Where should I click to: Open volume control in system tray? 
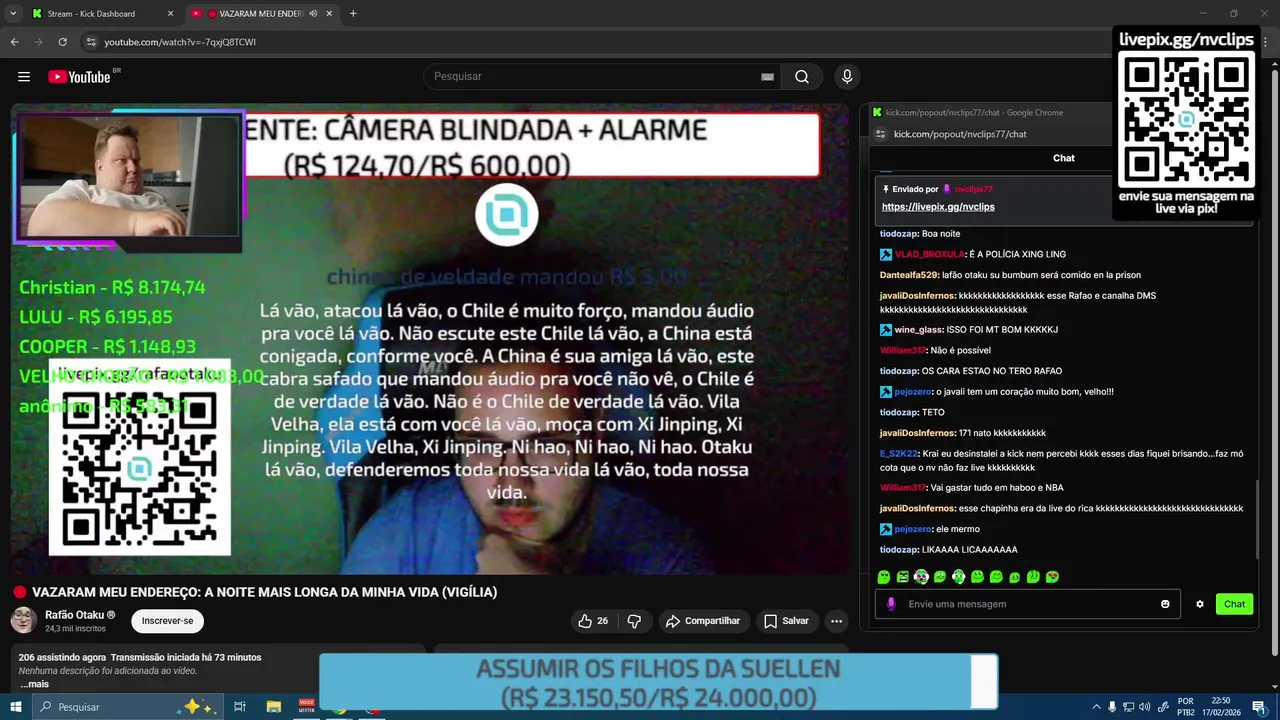[1144, 707]
